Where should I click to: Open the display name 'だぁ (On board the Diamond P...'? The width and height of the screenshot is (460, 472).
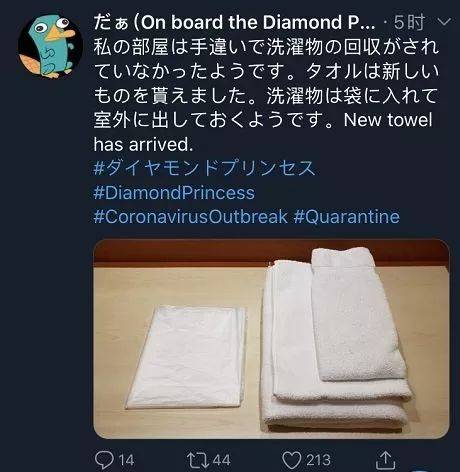point(234,22)
